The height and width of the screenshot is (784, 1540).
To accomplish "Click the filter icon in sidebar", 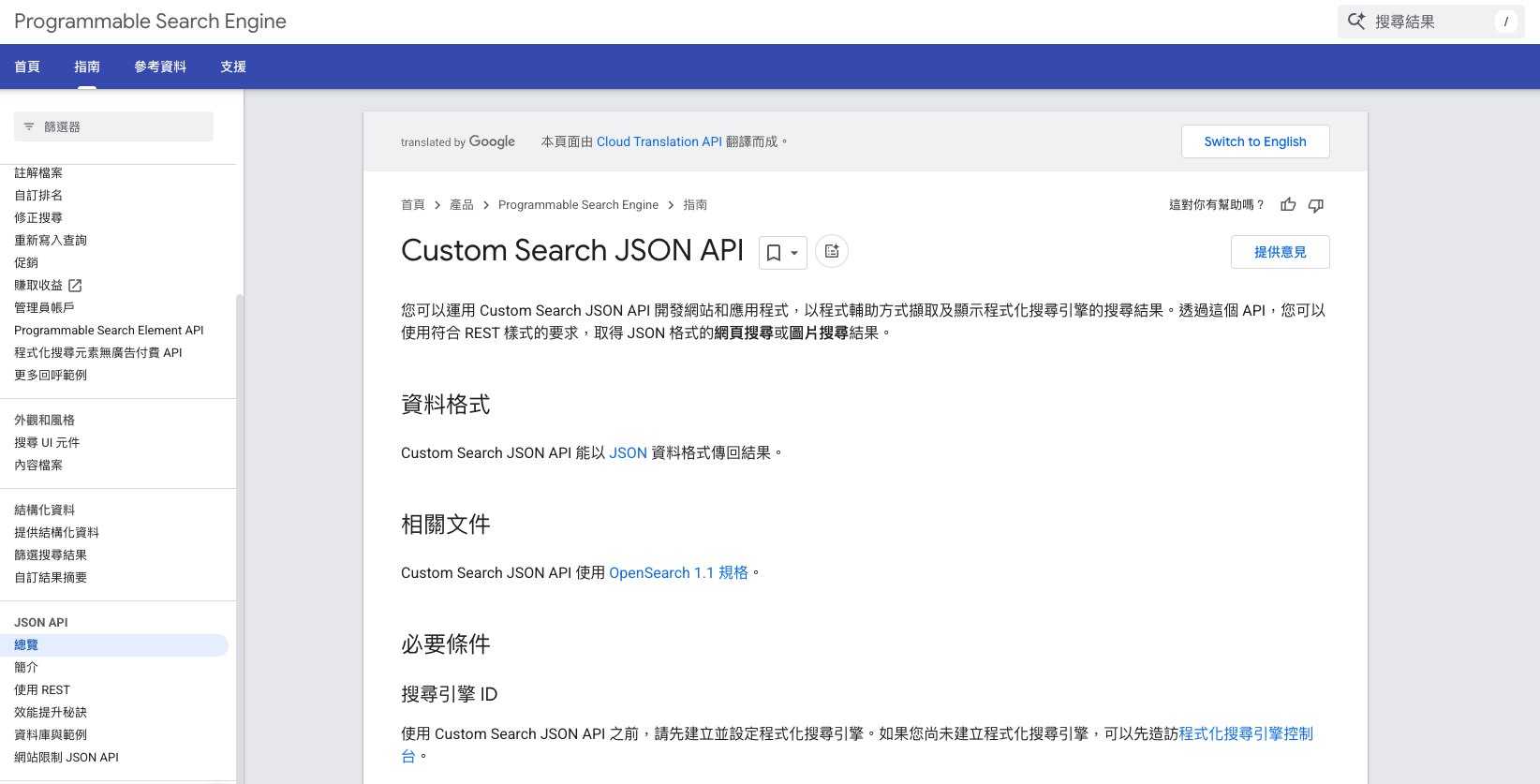I will tap(29, 126).
